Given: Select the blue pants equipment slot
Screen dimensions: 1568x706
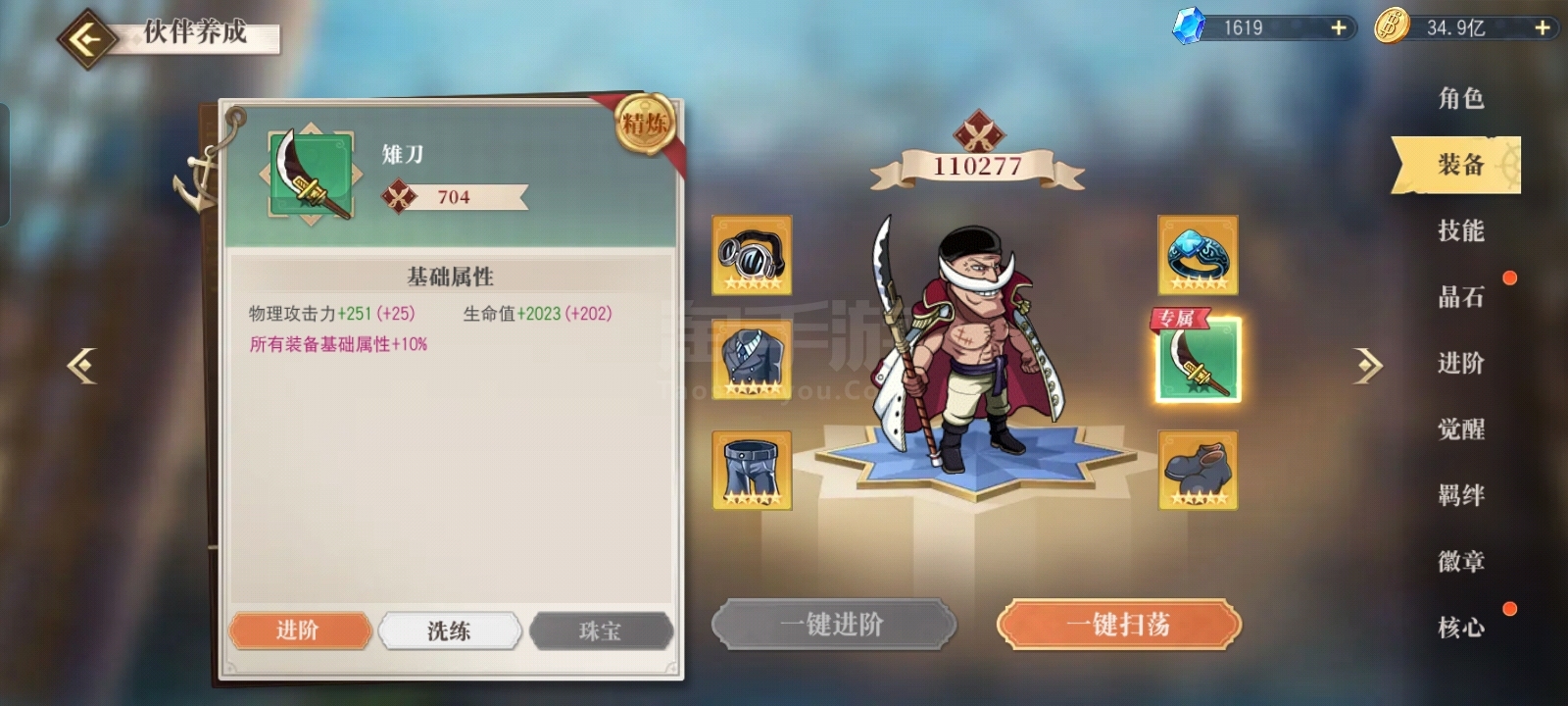Looking at the screenshot, I should pos(752,470).
